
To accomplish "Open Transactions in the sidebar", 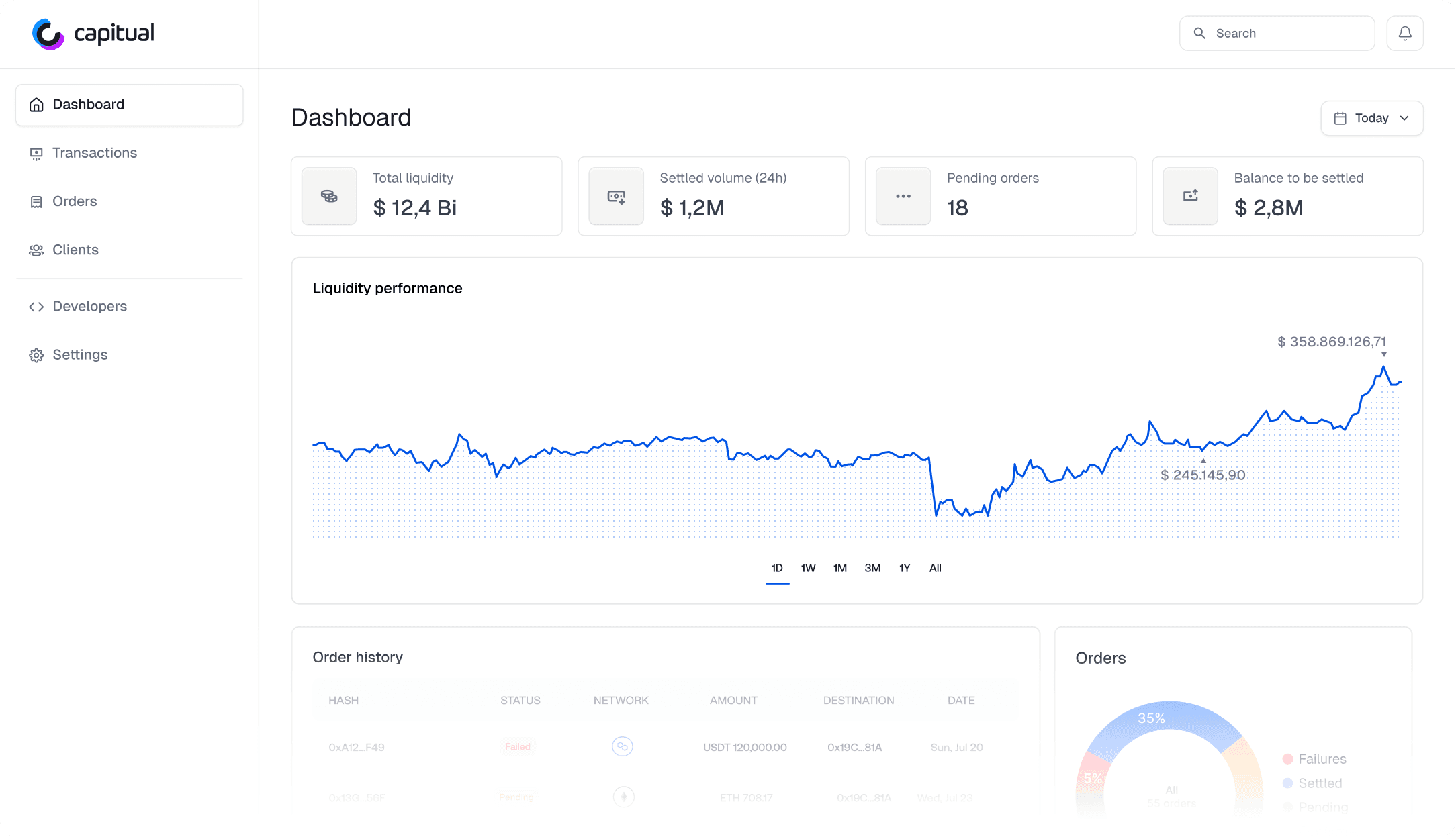I will (94, 153).
